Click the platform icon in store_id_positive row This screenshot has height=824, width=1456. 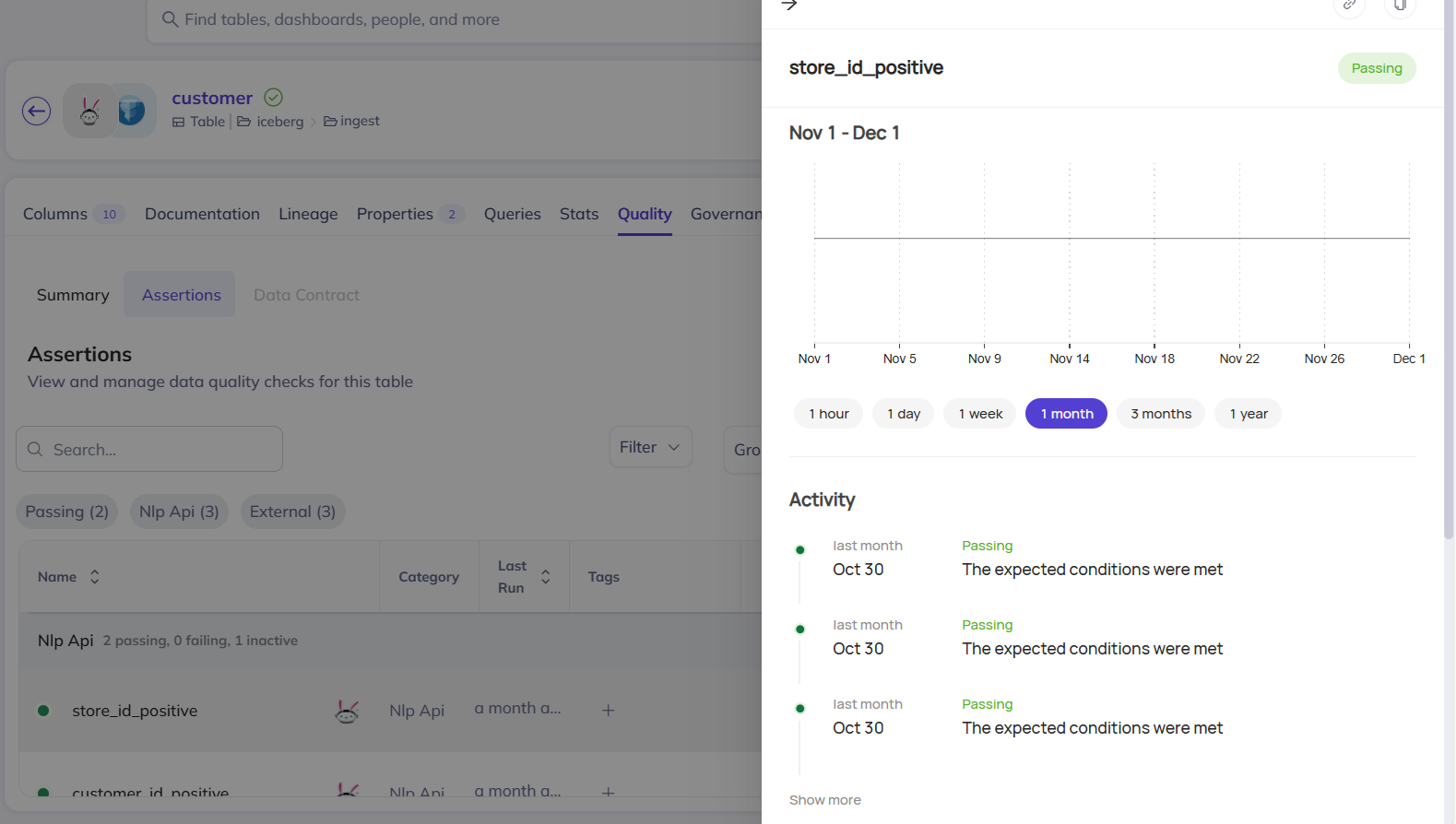(347, 711)
